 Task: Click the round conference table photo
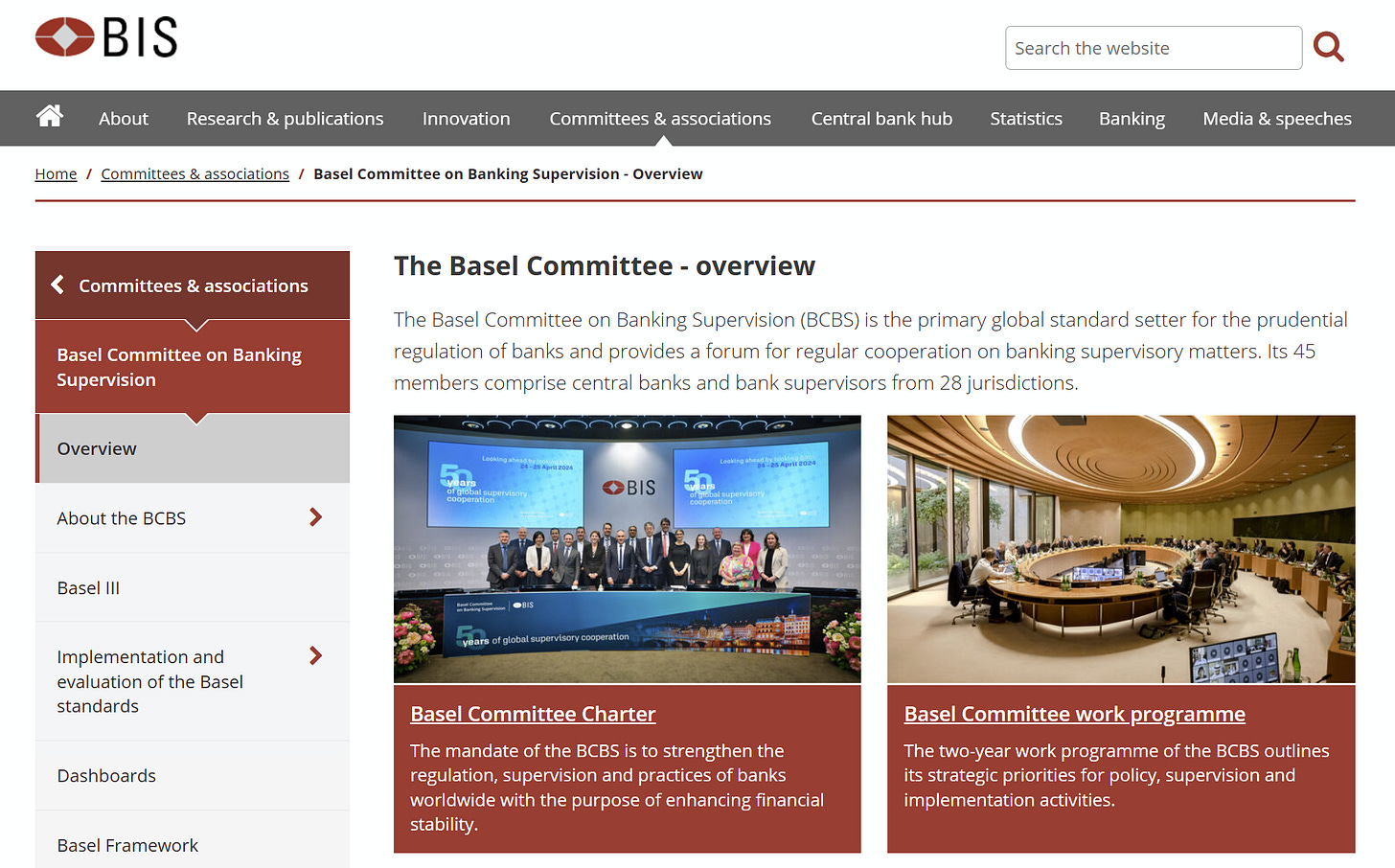[x=1121, y=549]
